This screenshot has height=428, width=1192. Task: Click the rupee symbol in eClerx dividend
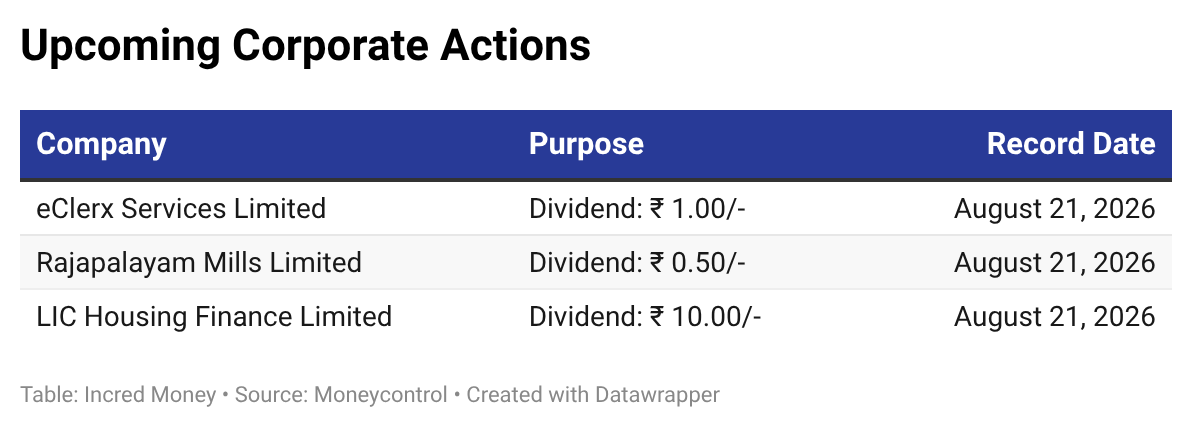658,209
